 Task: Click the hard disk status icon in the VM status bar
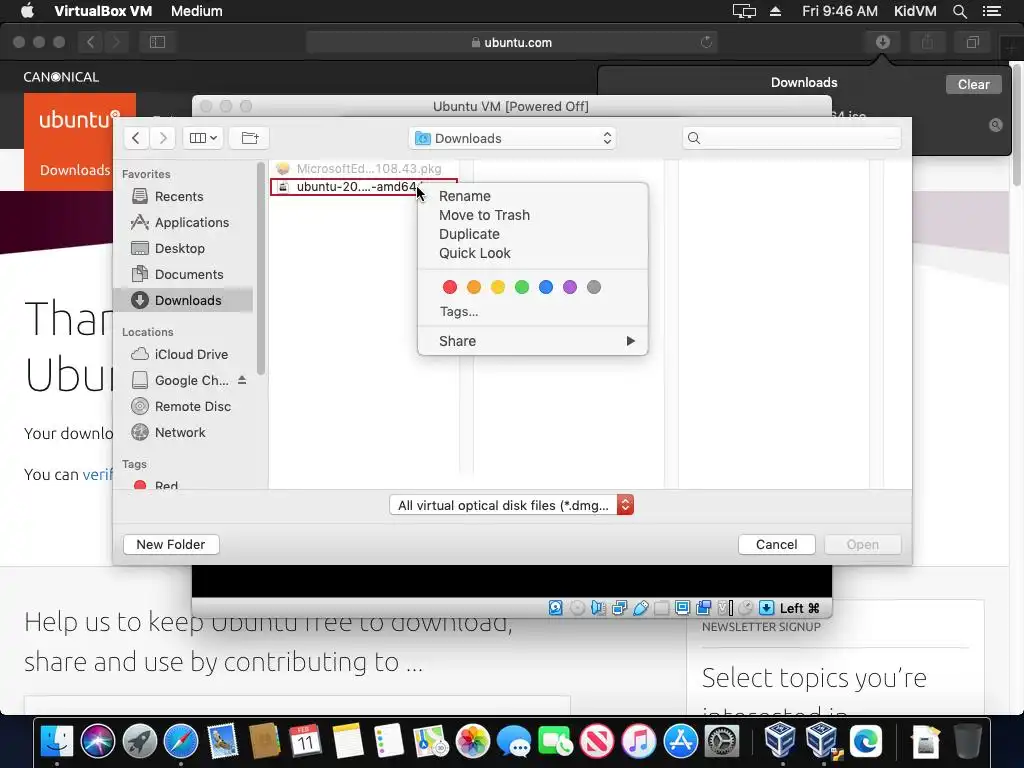click(555, 608)
